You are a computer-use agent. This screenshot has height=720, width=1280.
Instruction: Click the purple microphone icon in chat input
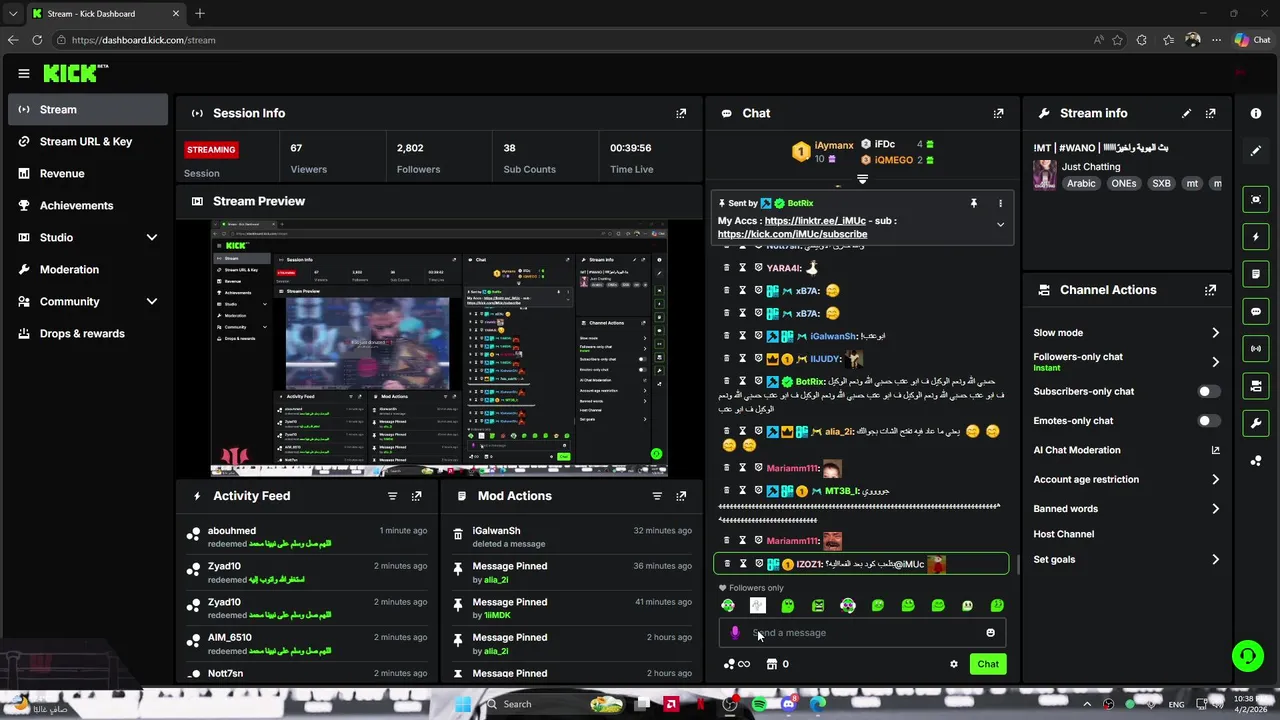tap(735, 633)
